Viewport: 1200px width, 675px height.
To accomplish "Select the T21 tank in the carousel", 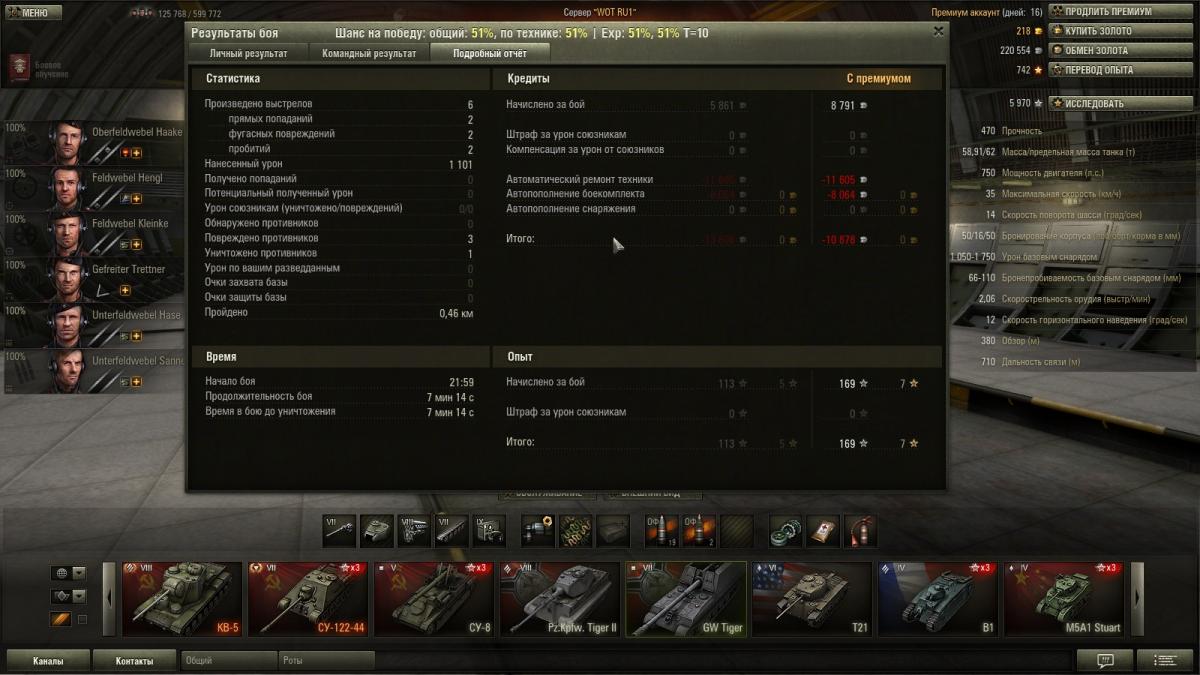I will coord(812,598).
